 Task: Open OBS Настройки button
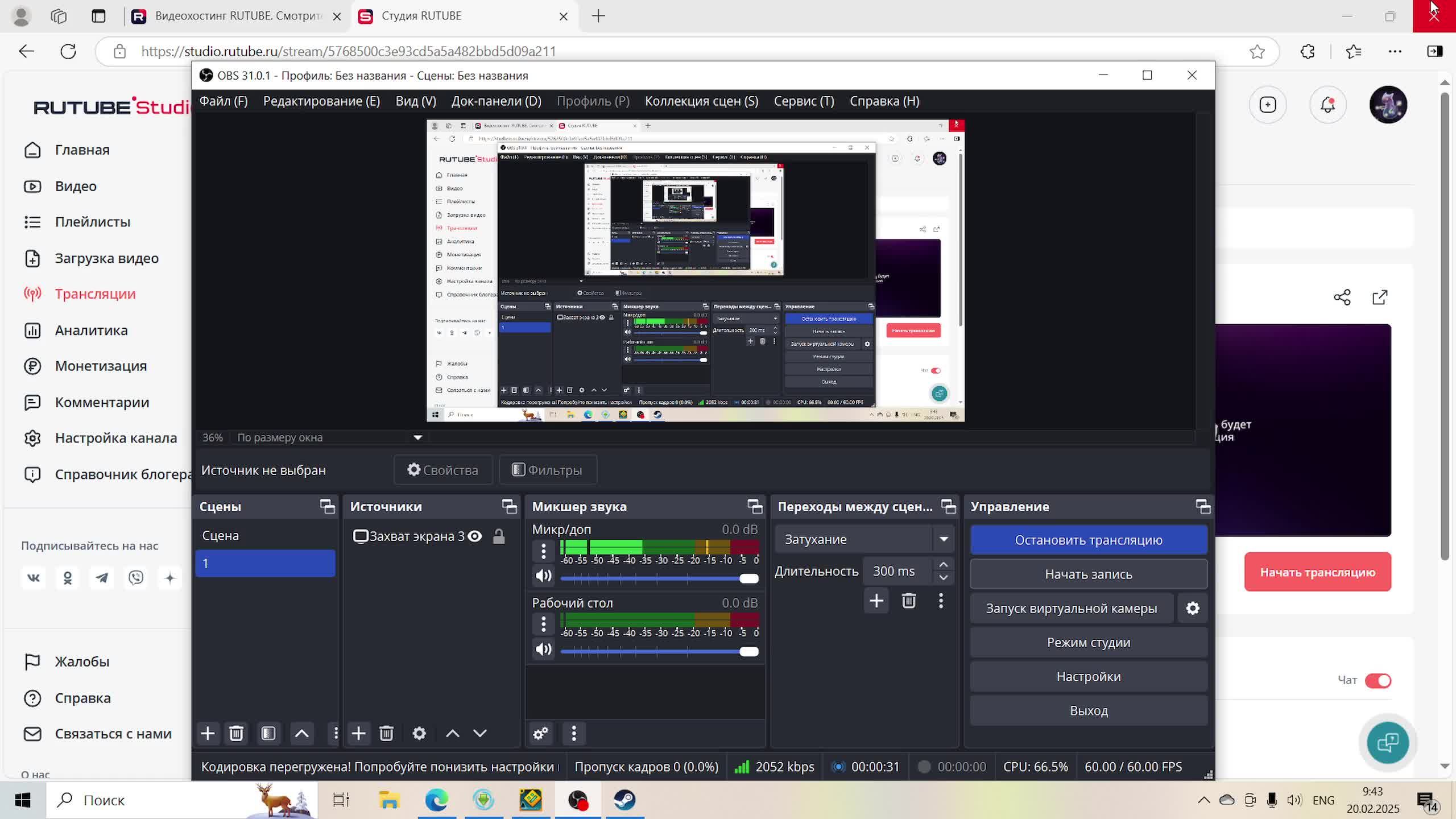tap(1089, 676)
